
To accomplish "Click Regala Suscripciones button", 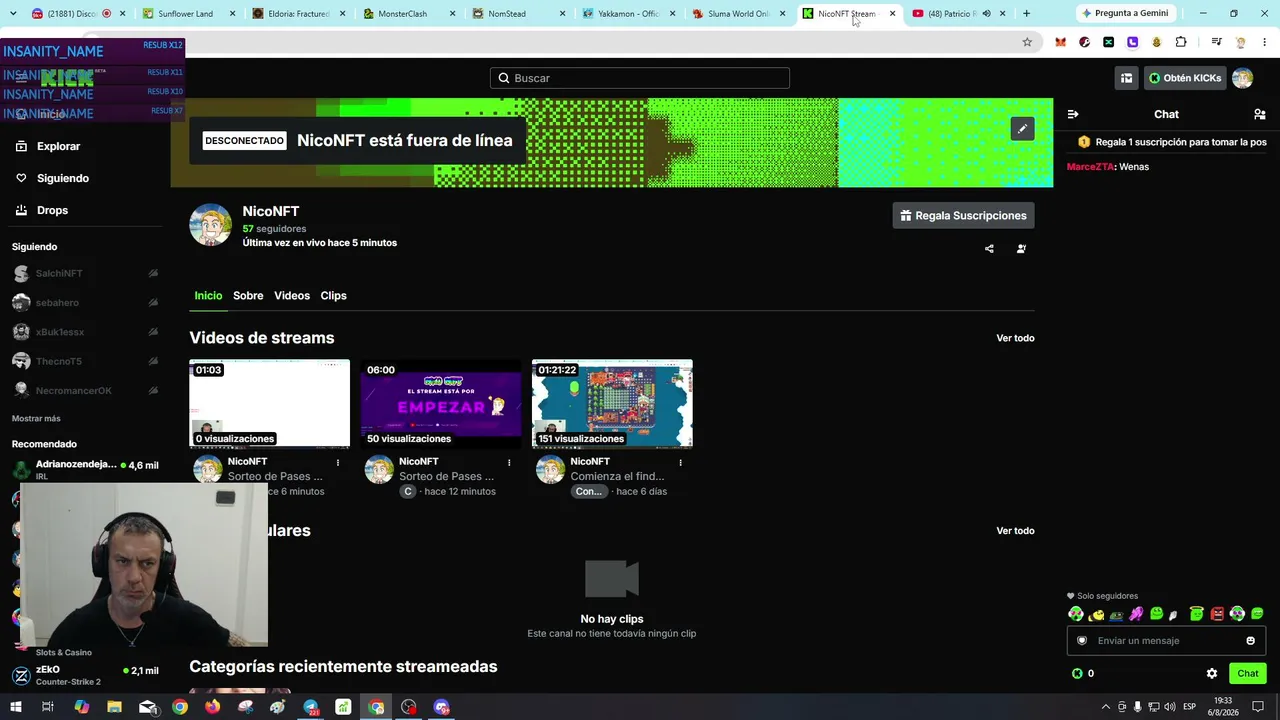I will (x=963, y=216).
